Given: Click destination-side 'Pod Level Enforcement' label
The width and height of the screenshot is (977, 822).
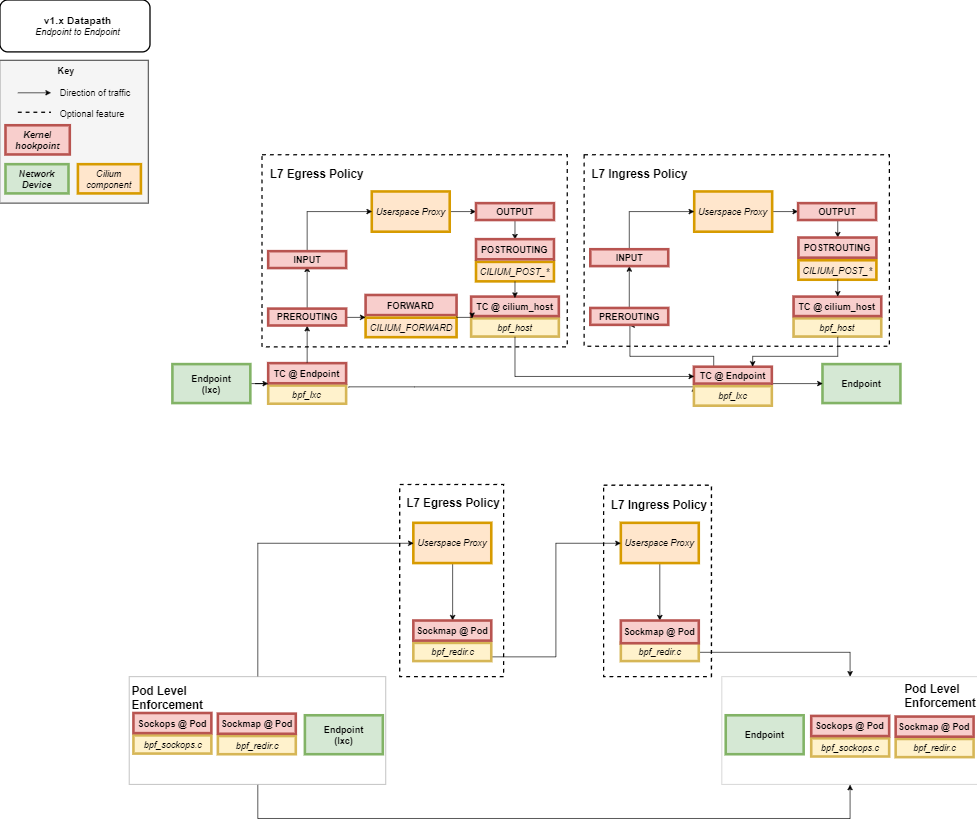Looking at the screenshot, I should (940, 695).
